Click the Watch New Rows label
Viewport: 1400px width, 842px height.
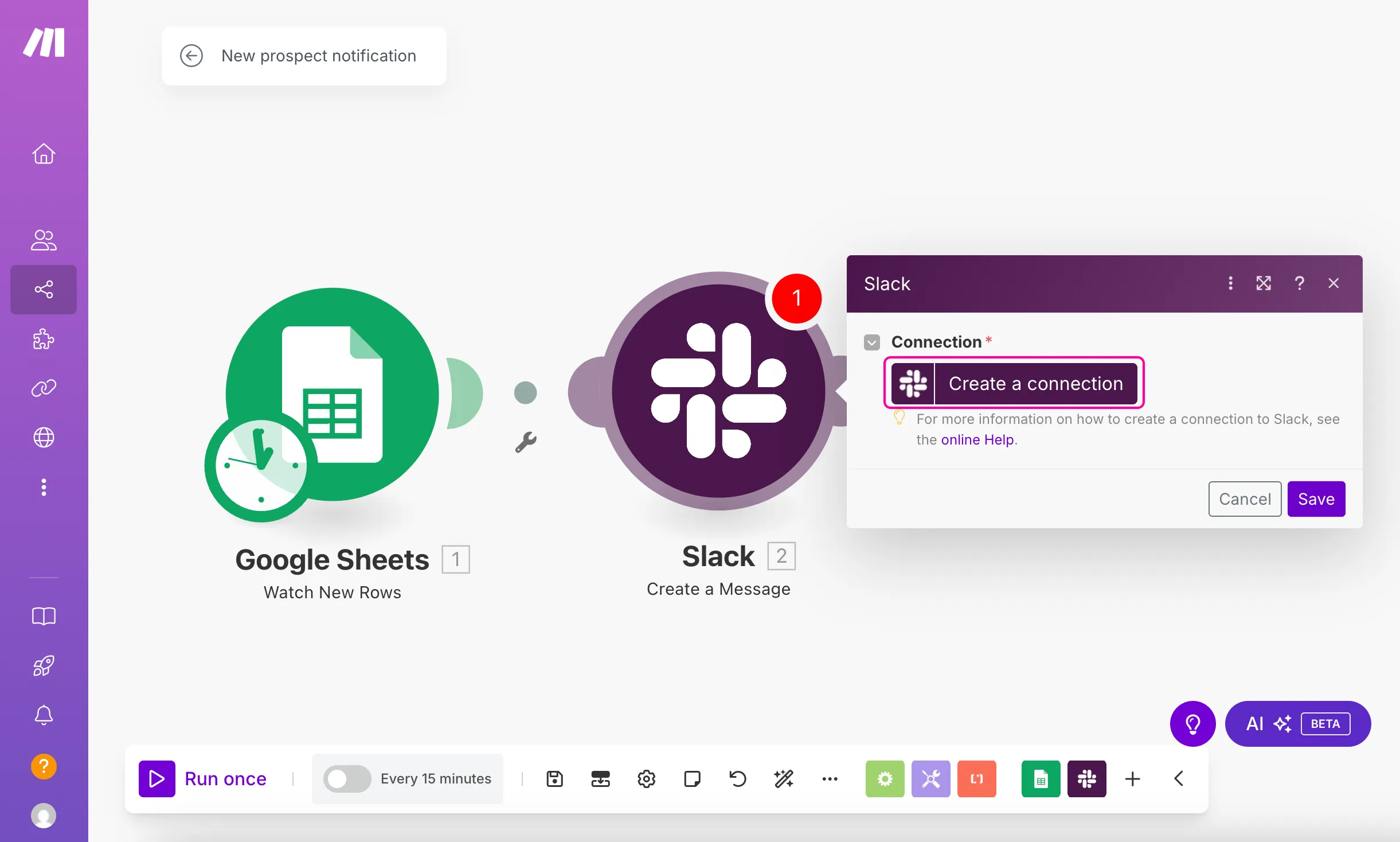(x=332, y=592)
